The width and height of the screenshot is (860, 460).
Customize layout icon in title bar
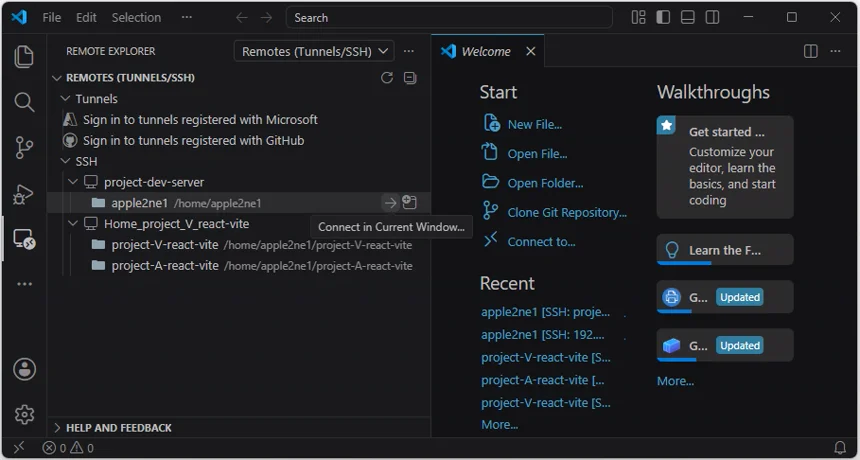[x=638, y=18]
